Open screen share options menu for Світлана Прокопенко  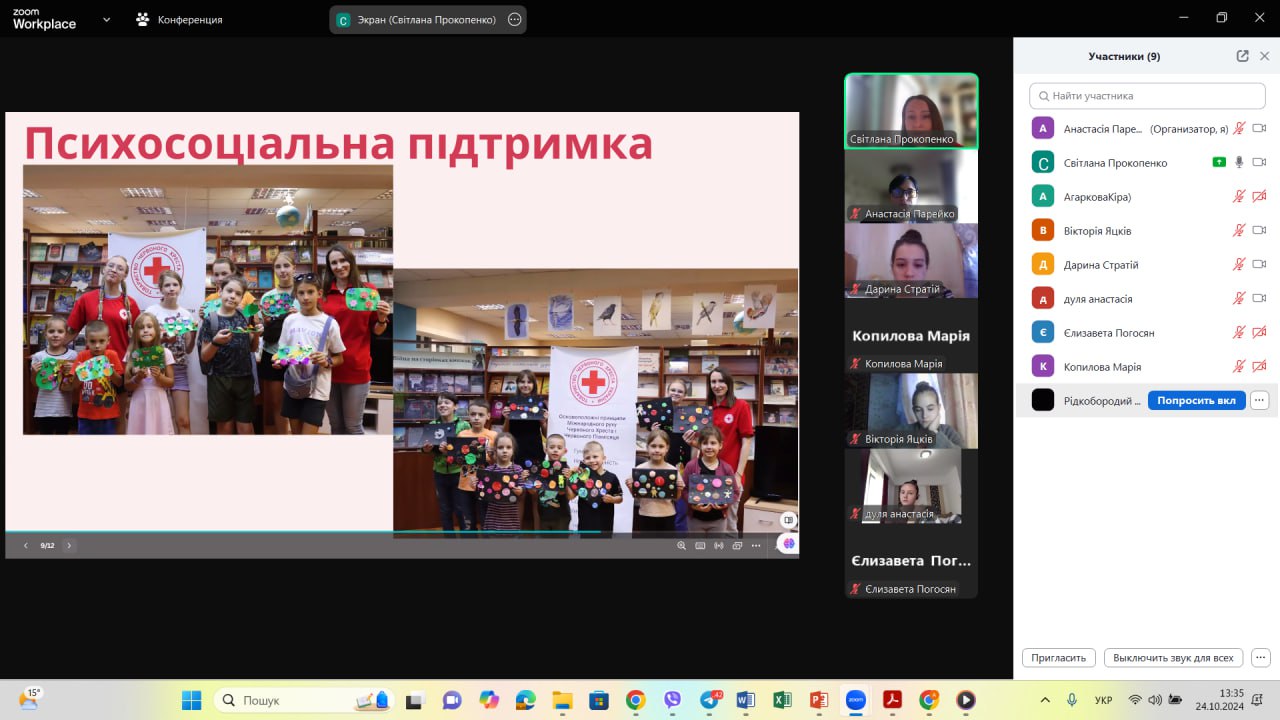pos(515,19)
